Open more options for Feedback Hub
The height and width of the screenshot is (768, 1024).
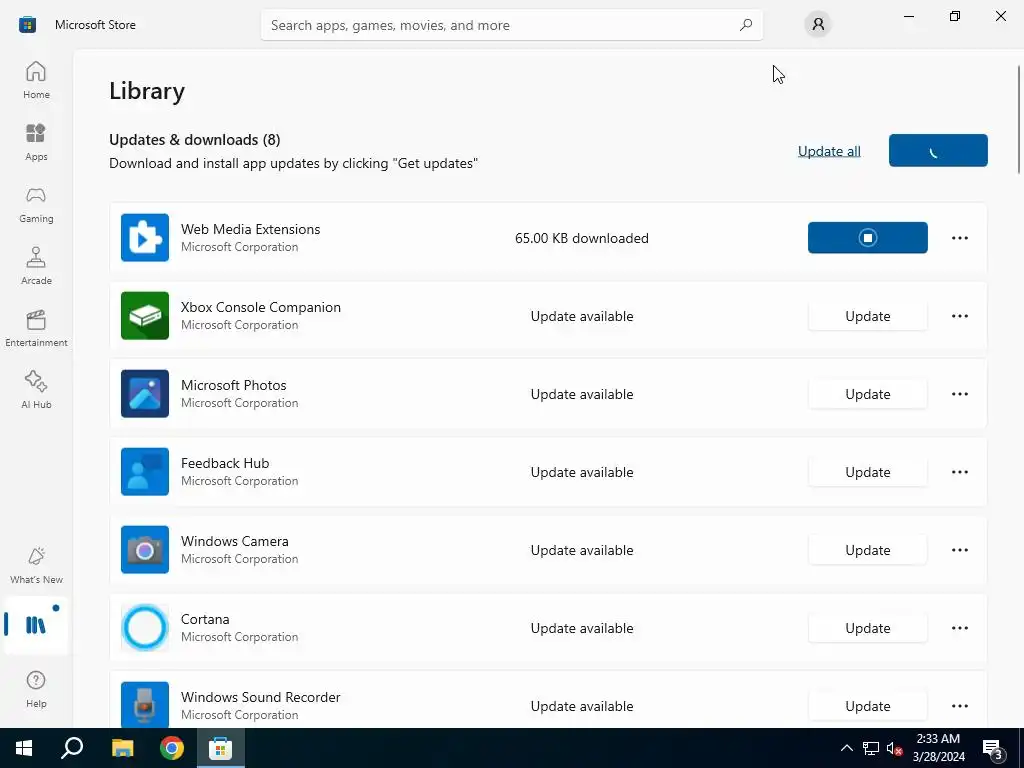[959, 472]
